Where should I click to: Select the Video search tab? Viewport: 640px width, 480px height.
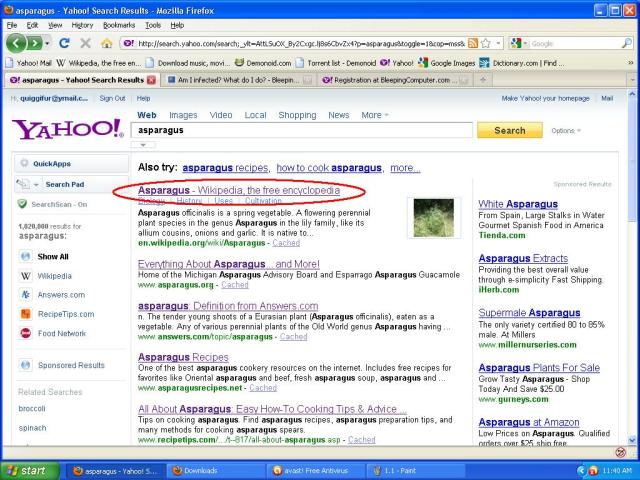[221, 115]
